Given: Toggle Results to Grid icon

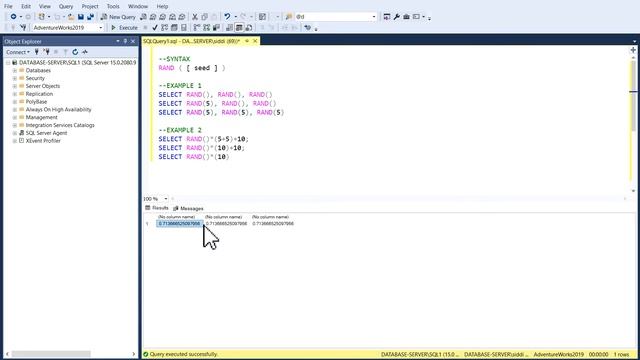Looking at the screenshot, I should pos(239,28).
